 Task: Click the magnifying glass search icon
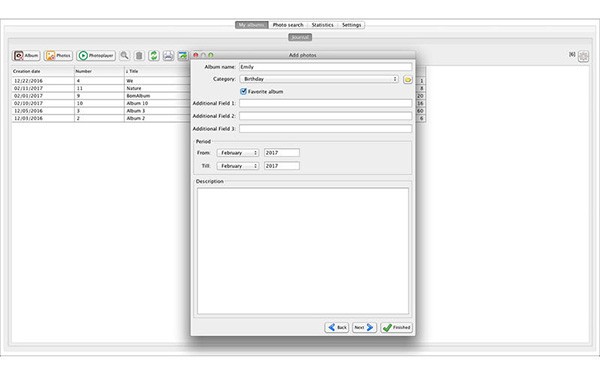124,55
